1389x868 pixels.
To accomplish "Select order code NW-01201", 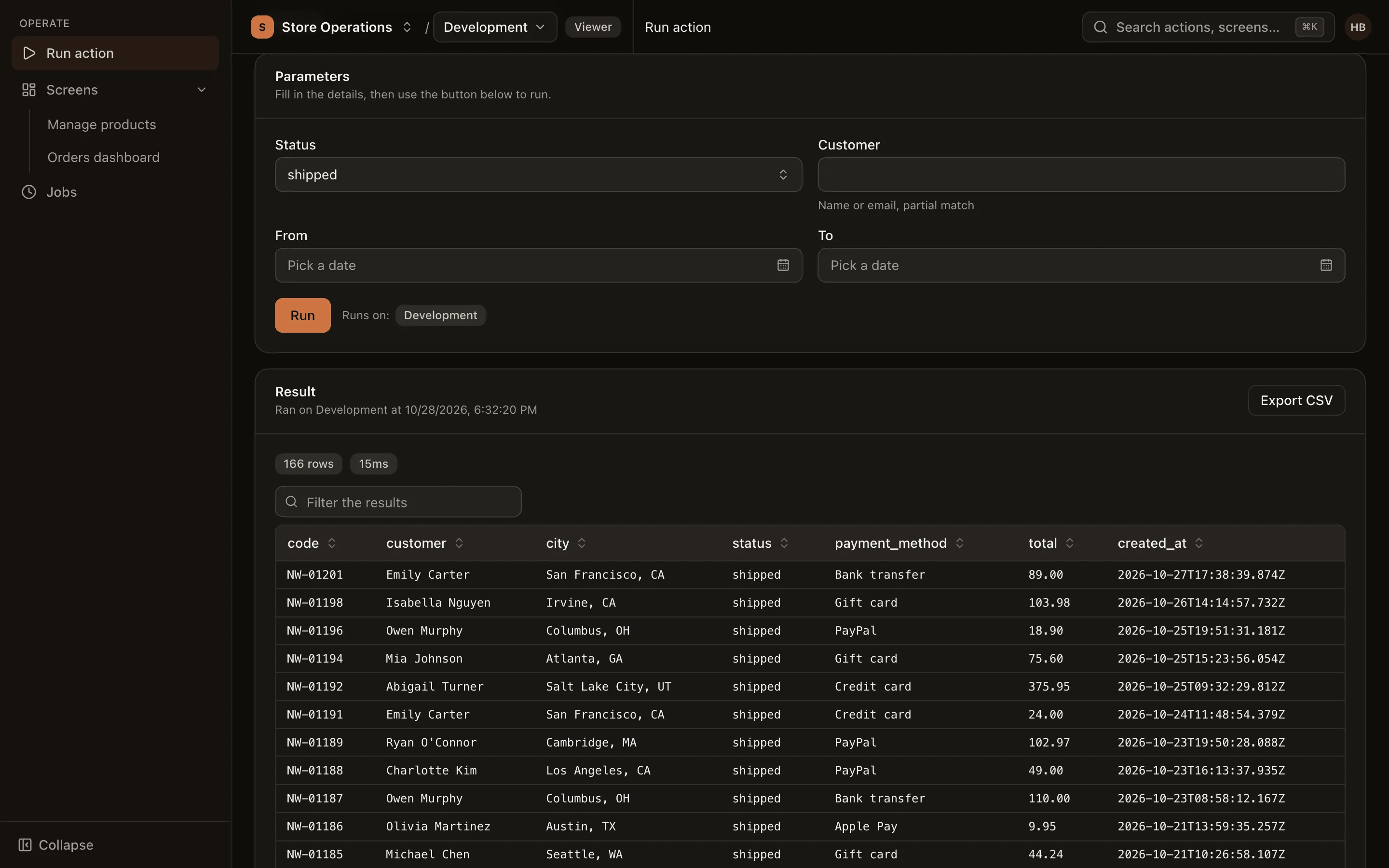I will (314, 575).
